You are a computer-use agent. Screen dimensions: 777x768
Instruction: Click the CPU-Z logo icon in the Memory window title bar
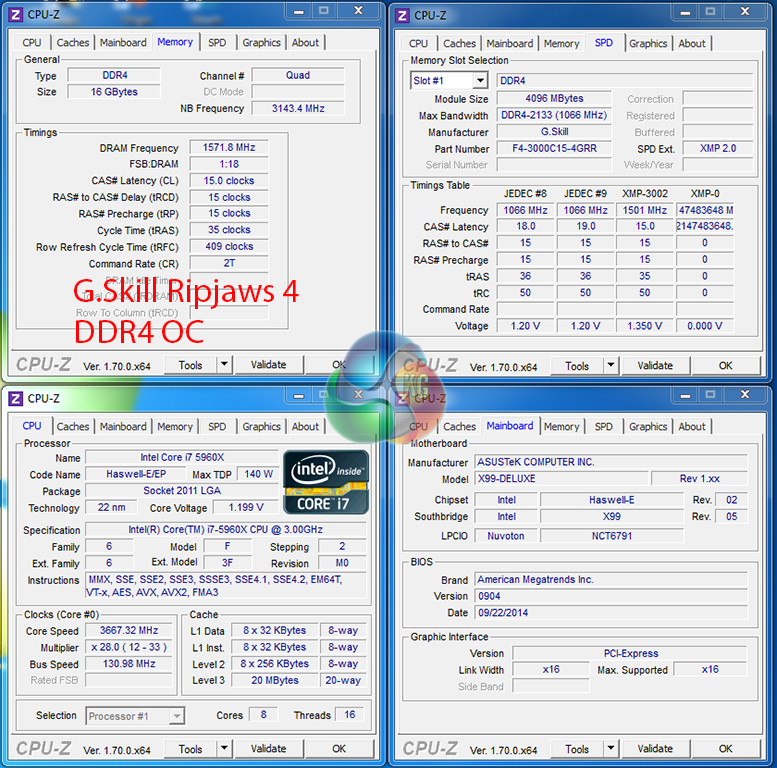point(15,15)
